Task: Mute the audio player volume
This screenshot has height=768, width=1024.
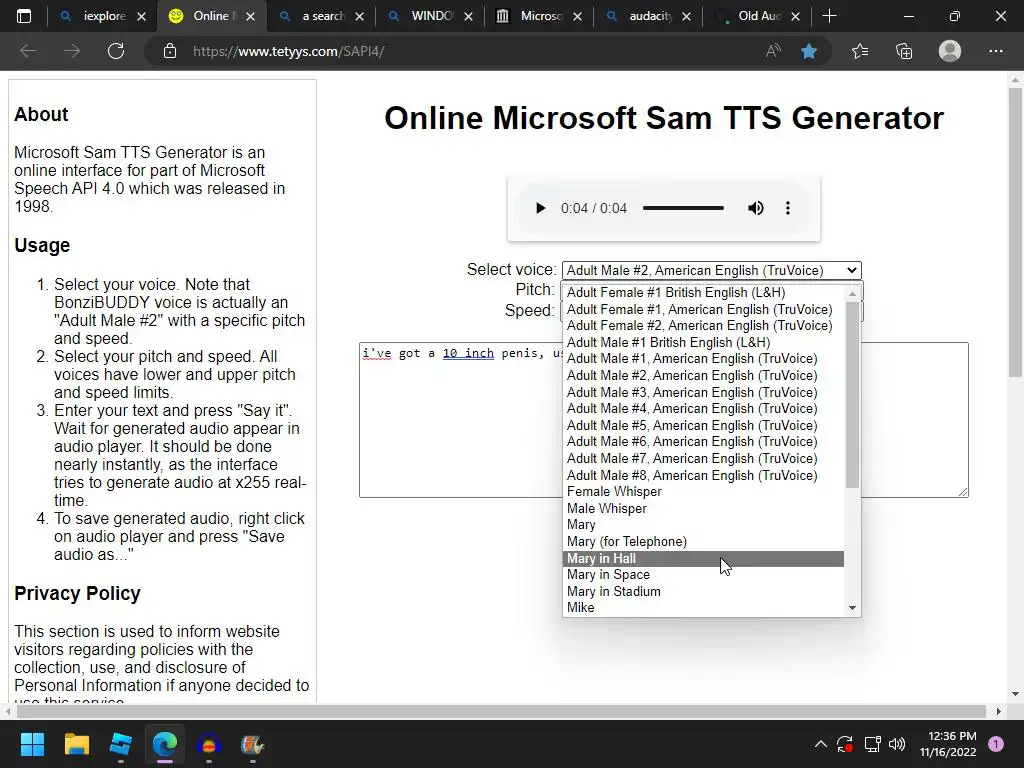Action: point(756,208)
